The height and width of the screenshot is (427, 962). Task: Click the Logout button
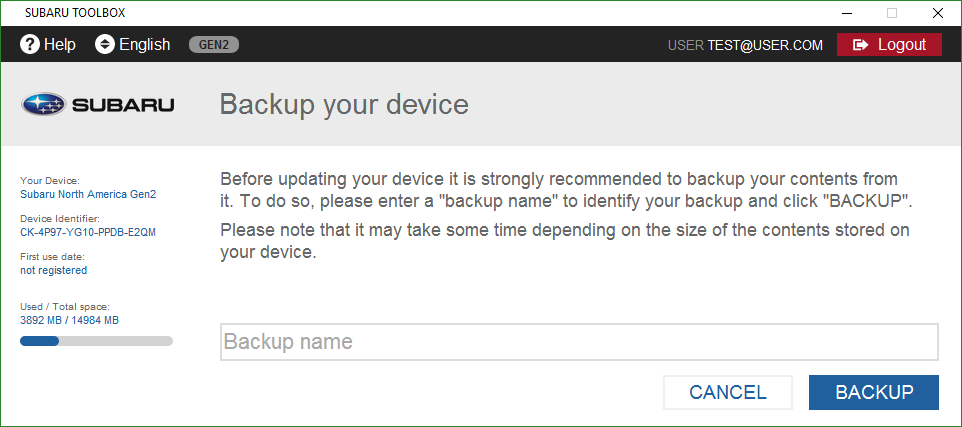pos(890,45)
